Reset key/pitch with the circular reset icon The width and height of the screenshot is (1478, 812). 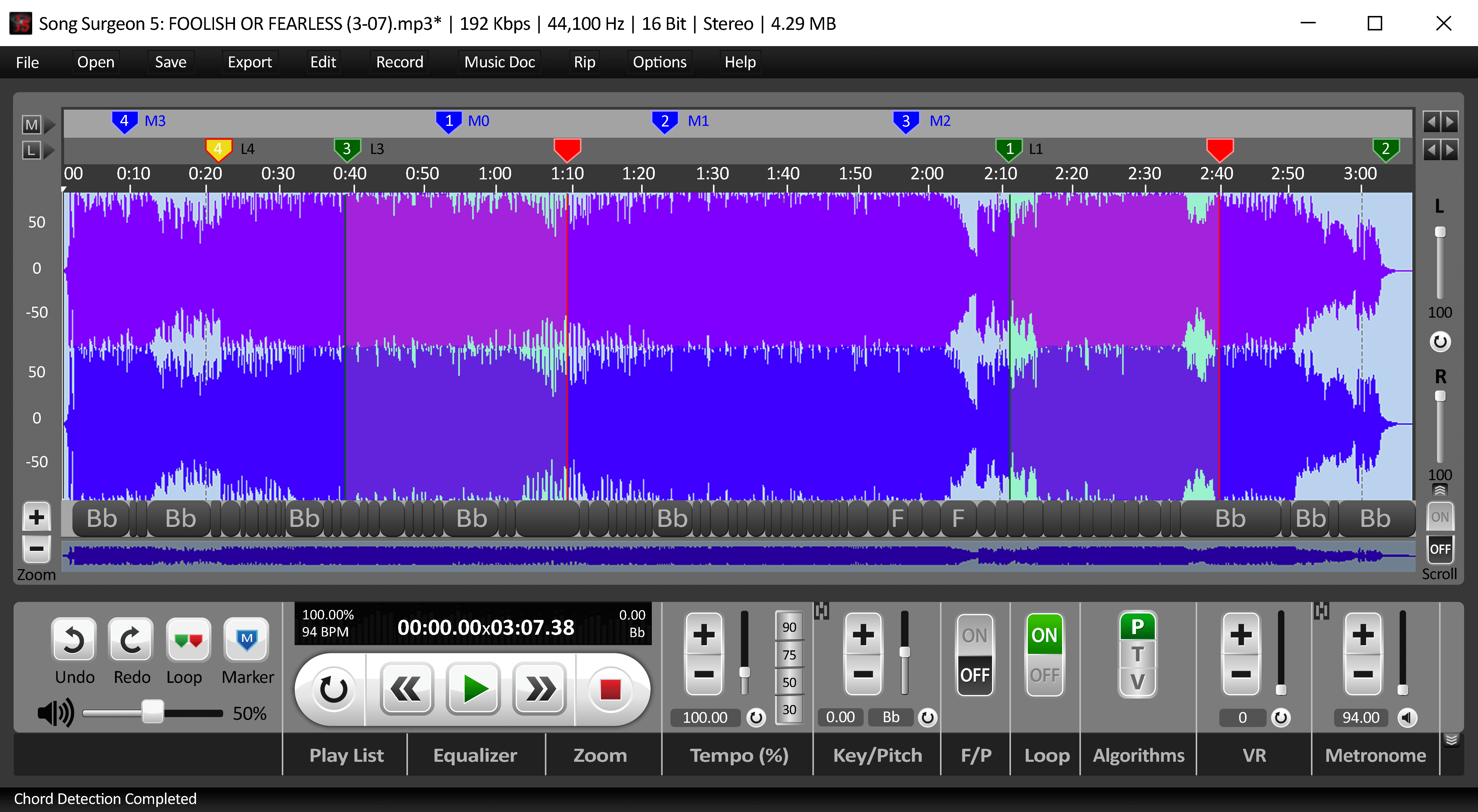[927, 717]
